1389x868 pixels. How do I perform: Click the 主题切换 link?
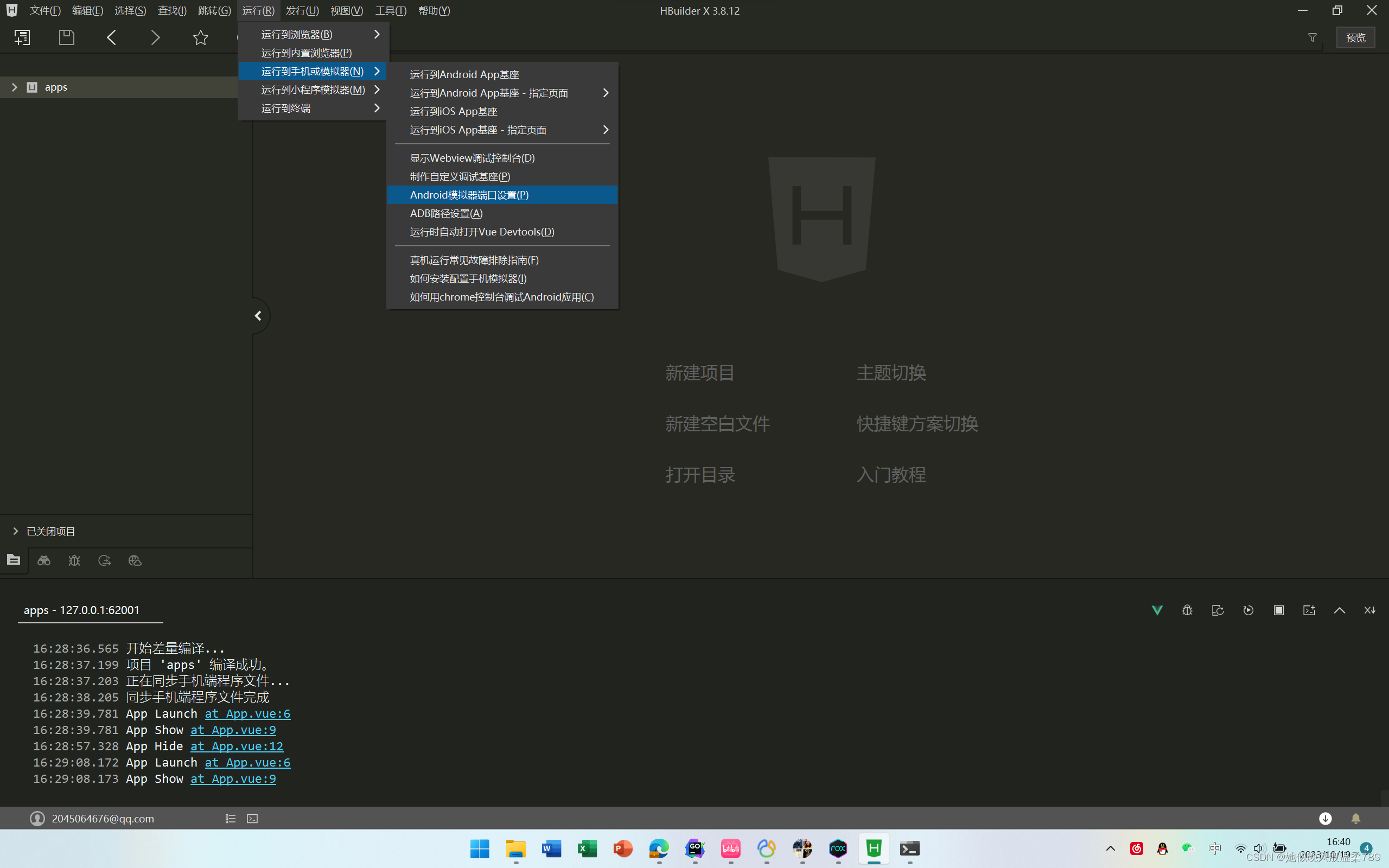point(891,373)
